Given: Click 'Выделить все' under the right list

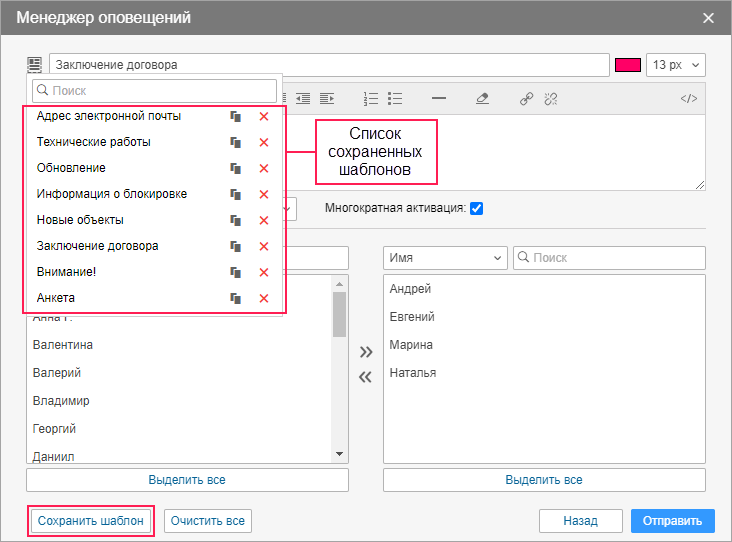Looking at the screenshot, I should point(544,480).
